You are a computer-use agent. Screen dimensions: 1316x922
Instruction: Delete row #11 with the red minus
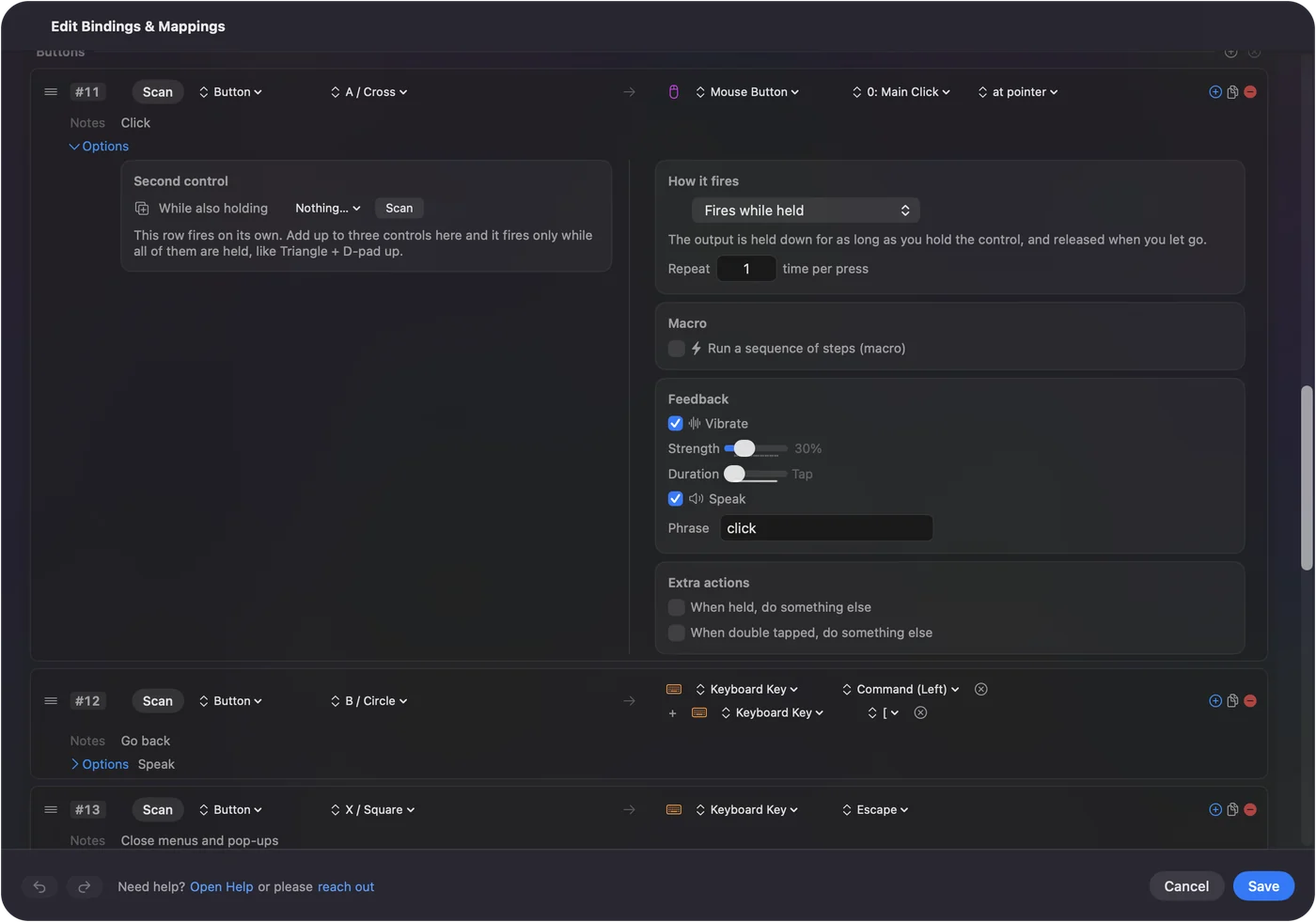pos(1250,92)
